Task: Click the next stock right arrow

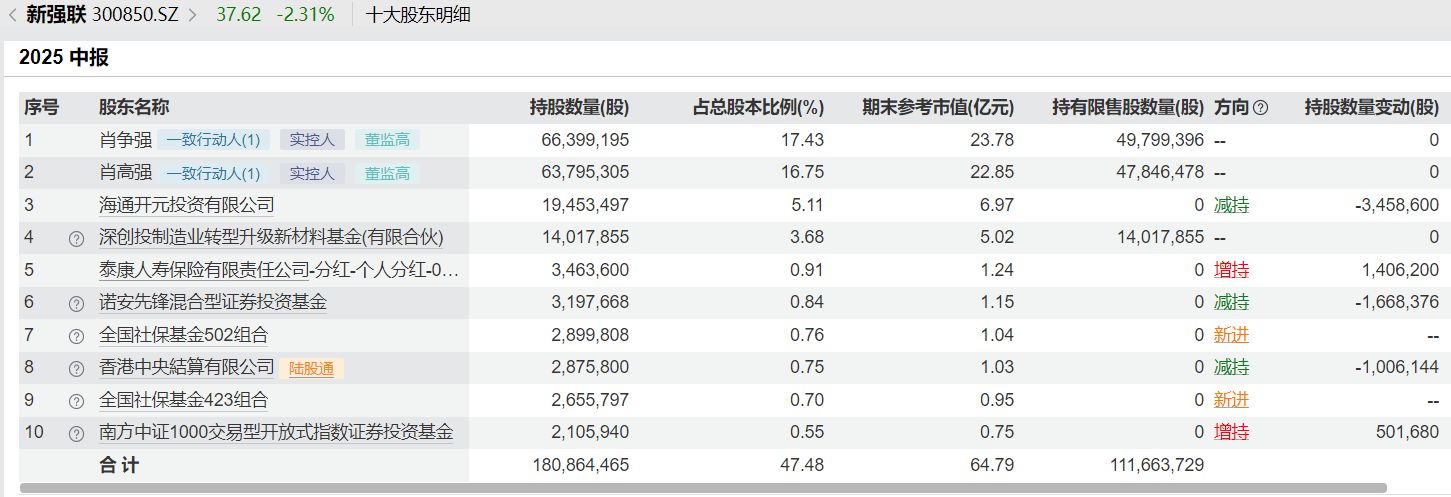Action: click(193, 15)
